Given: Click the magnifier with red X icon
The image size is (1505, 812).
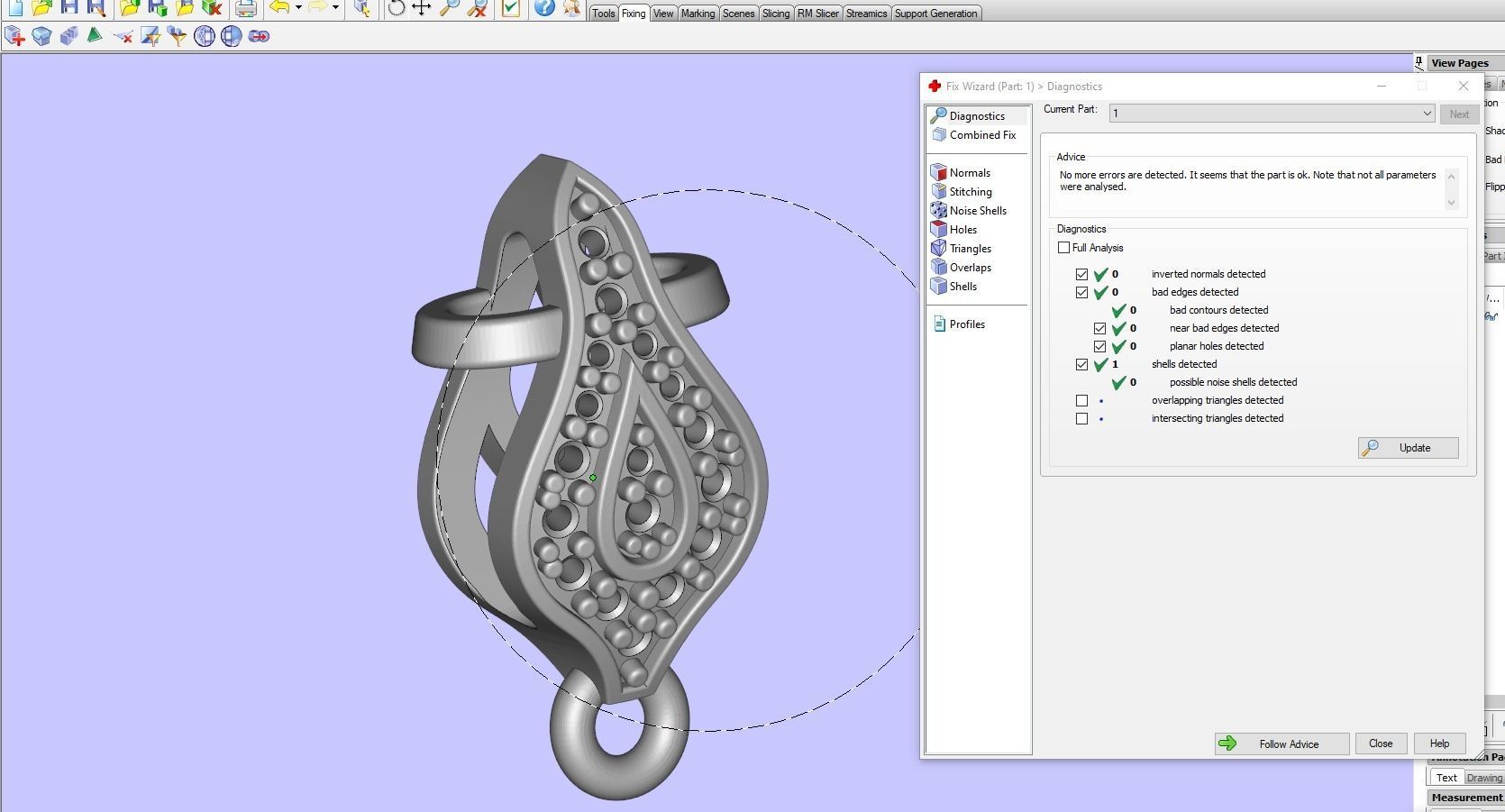Looking at the screenshot, I should 479,9.
